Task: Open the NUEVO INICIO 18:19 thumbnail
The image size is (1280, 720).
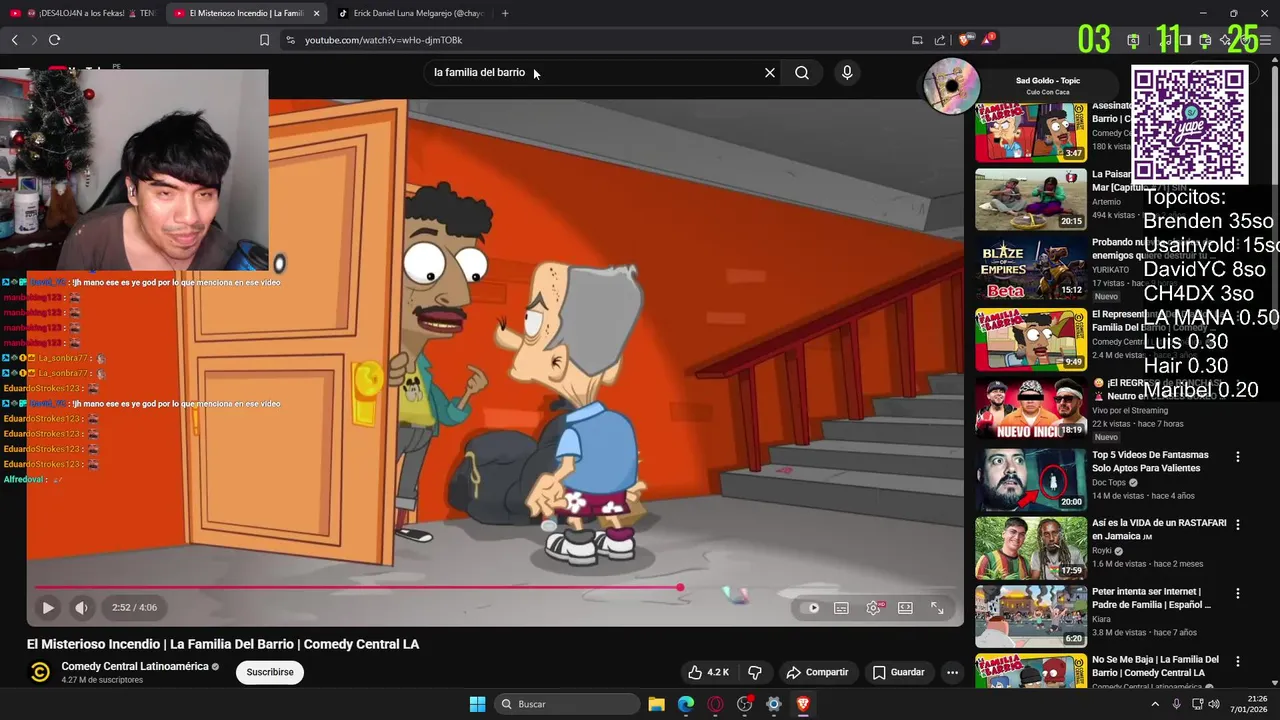Action: (1031, 407)
